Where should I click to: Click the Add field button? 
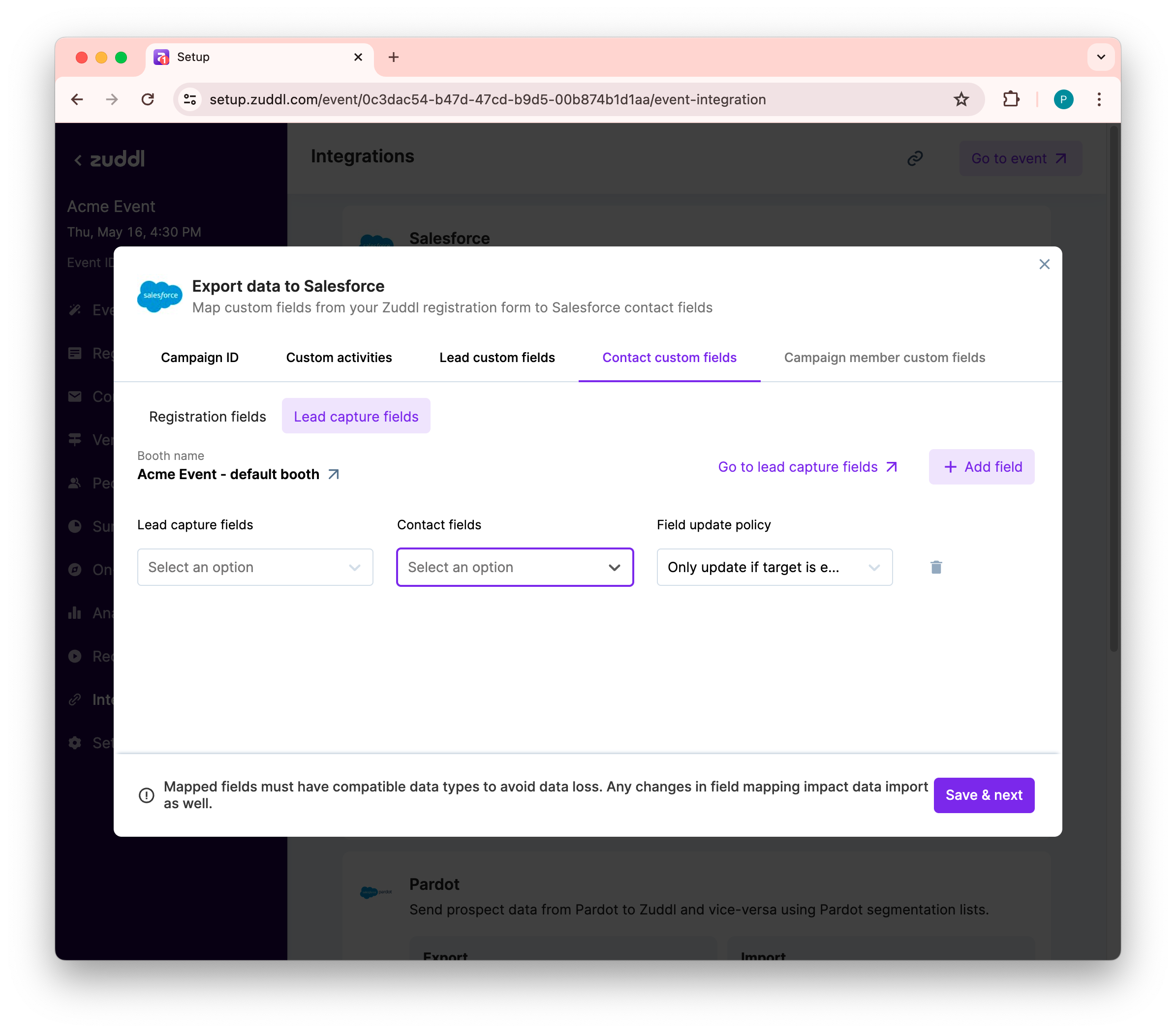coord(981,466)
